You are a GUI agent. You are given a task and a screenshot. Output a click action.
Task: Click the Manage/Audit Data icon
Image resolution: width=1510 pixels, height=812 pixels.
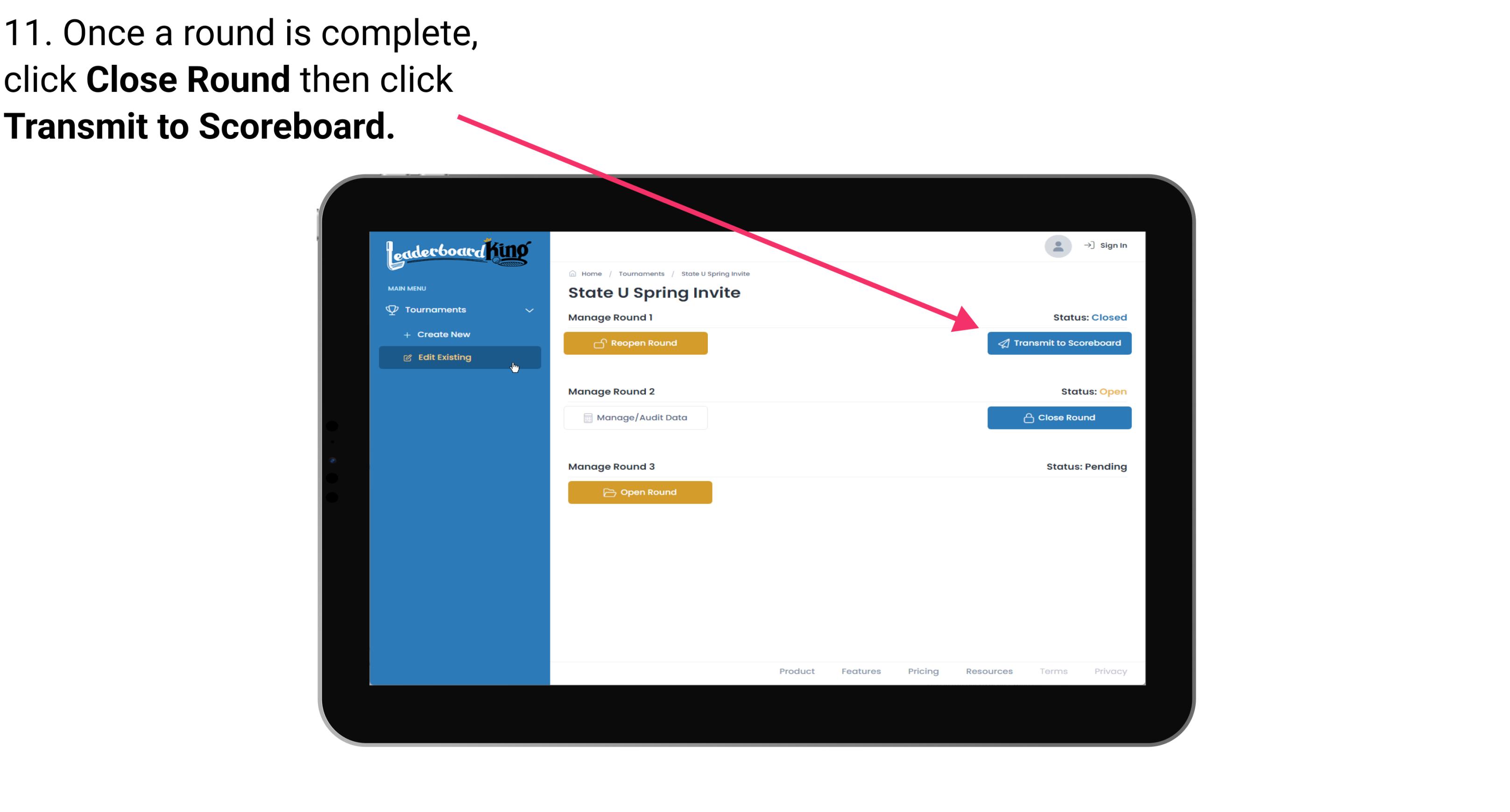[585, 417]
